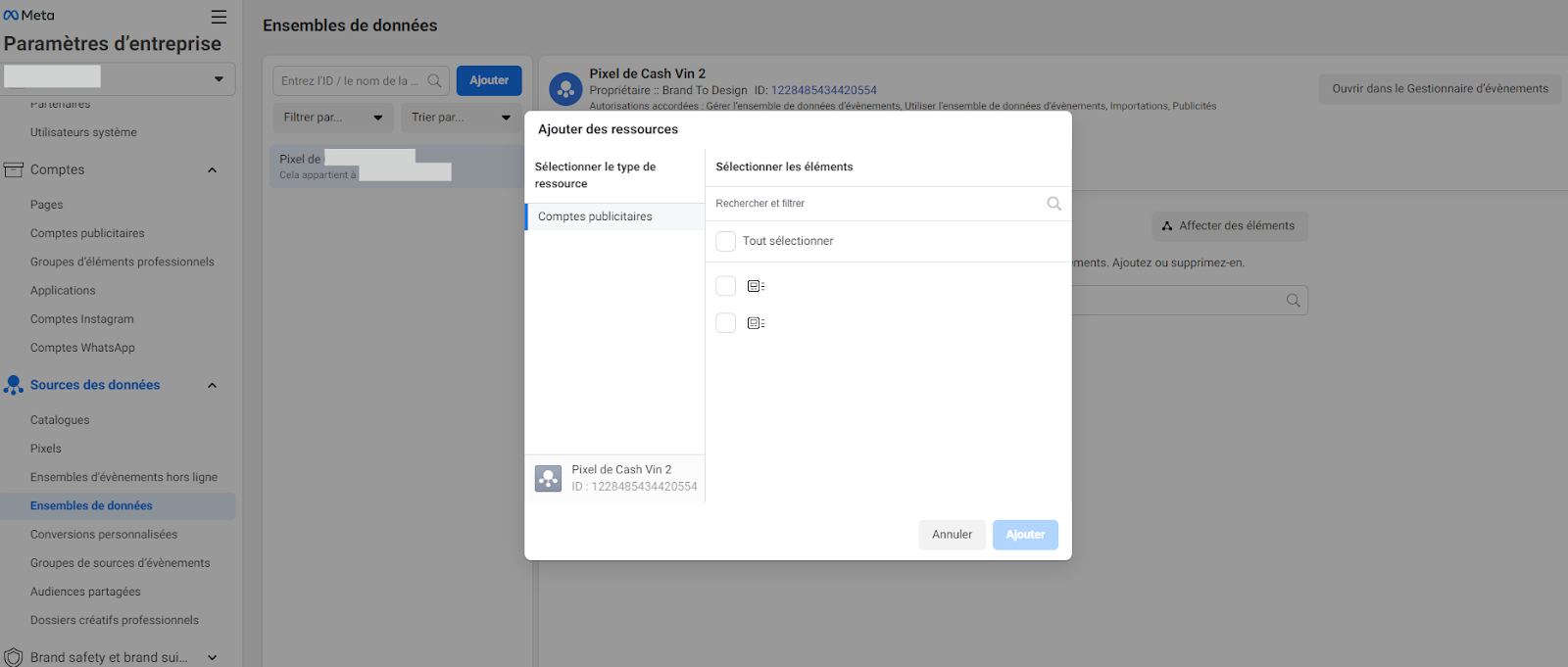Select Comptes WhatsApp in the sidebar

tap(82, 348)
